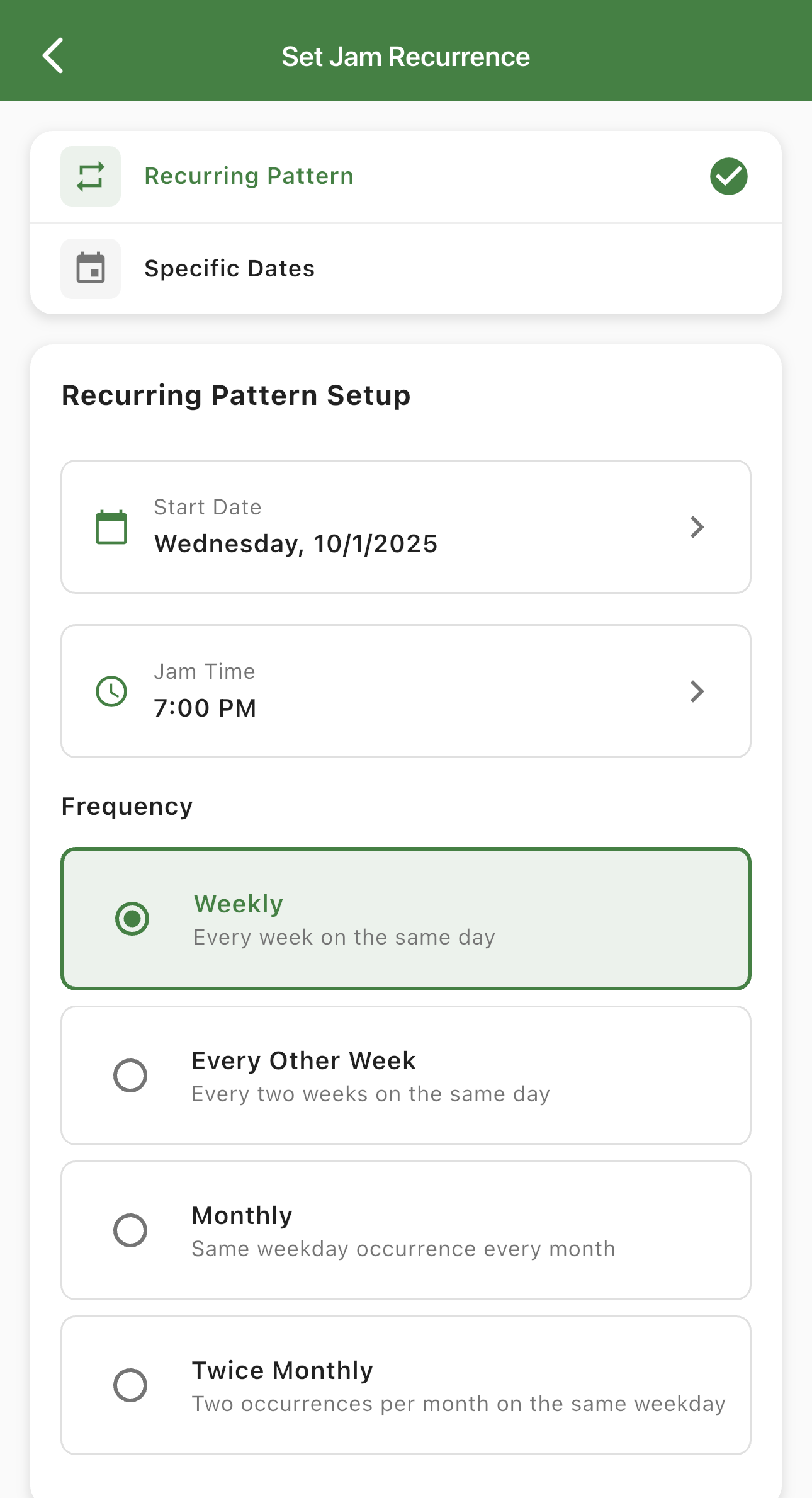
Task: Select the Weekly radio button
Action: tap(132, 919)
